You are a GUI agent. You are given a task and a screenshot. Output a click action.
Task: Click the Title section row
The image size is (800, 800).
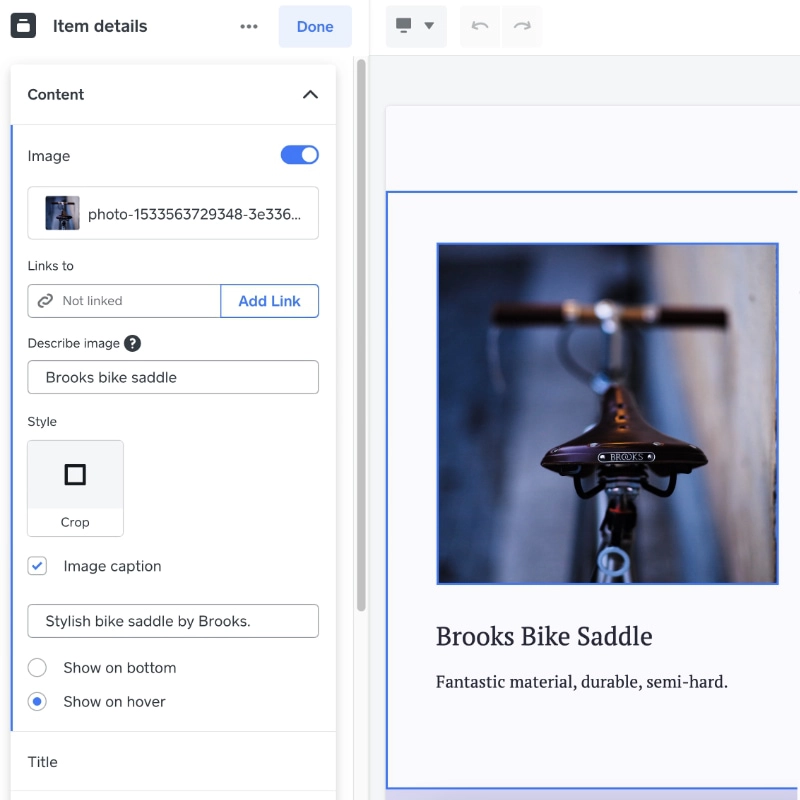(x=173, y=762)
